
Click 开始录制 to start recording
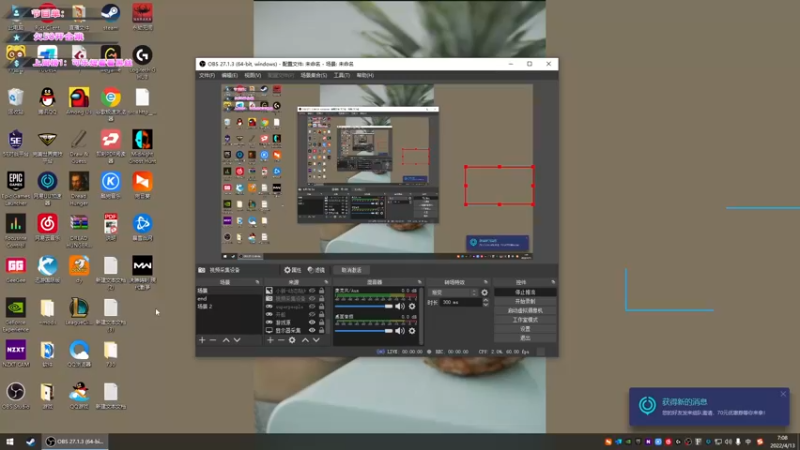[525, 302]
